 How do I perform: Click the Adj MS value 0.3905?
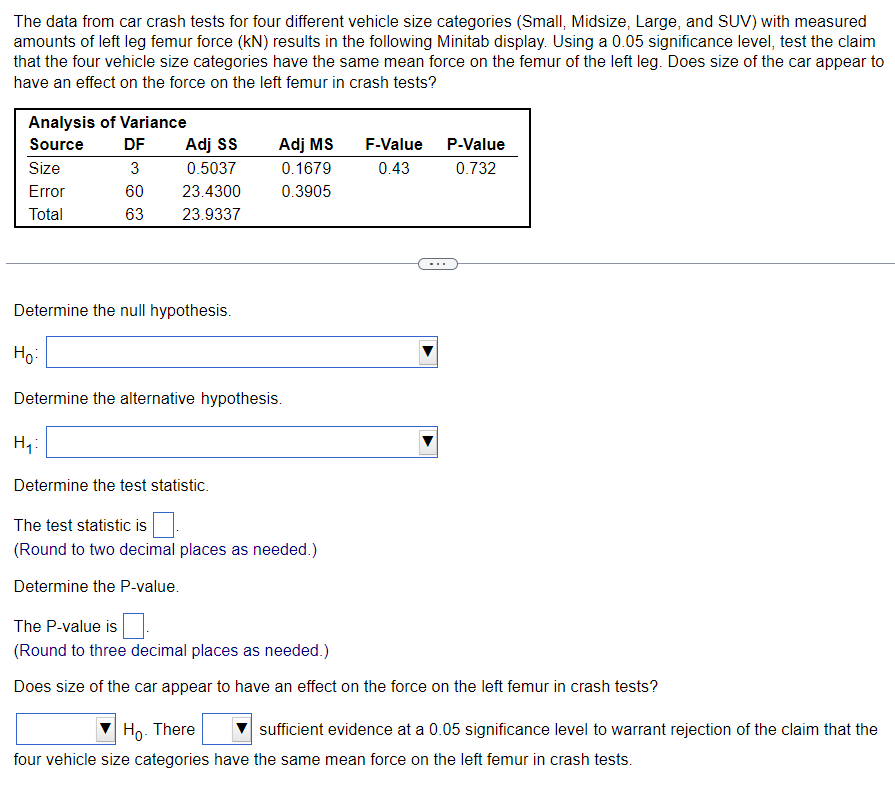click(306, 191)
